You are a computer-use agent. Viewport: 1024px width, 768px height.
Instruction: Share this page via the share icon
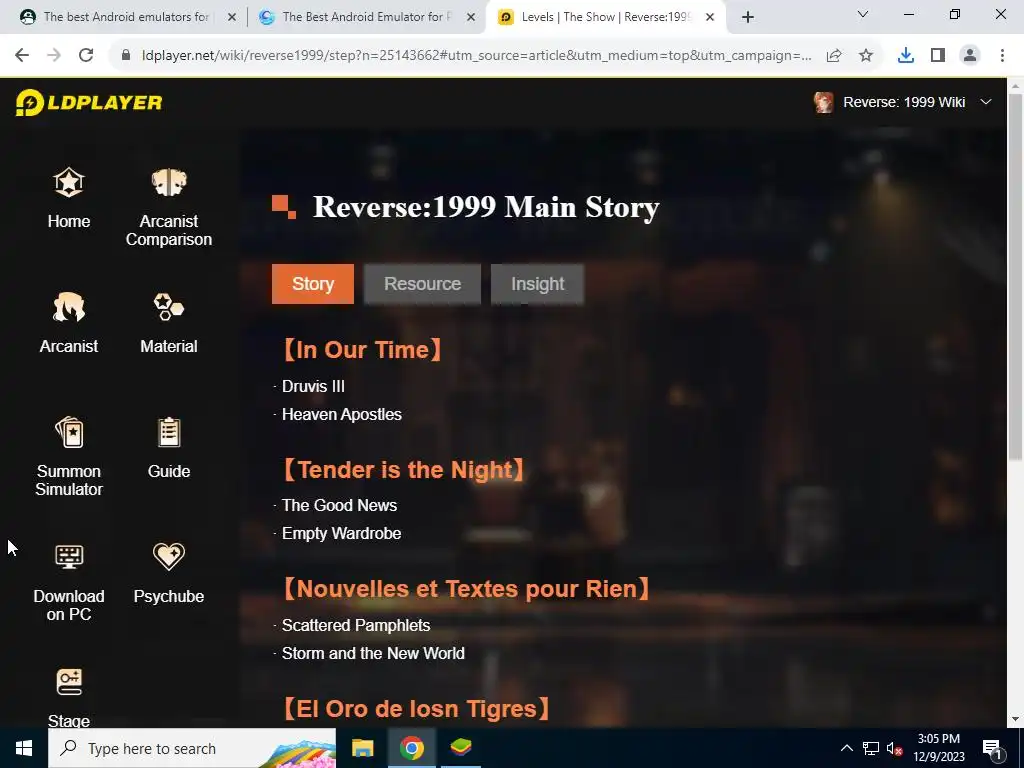pos(834,56)
